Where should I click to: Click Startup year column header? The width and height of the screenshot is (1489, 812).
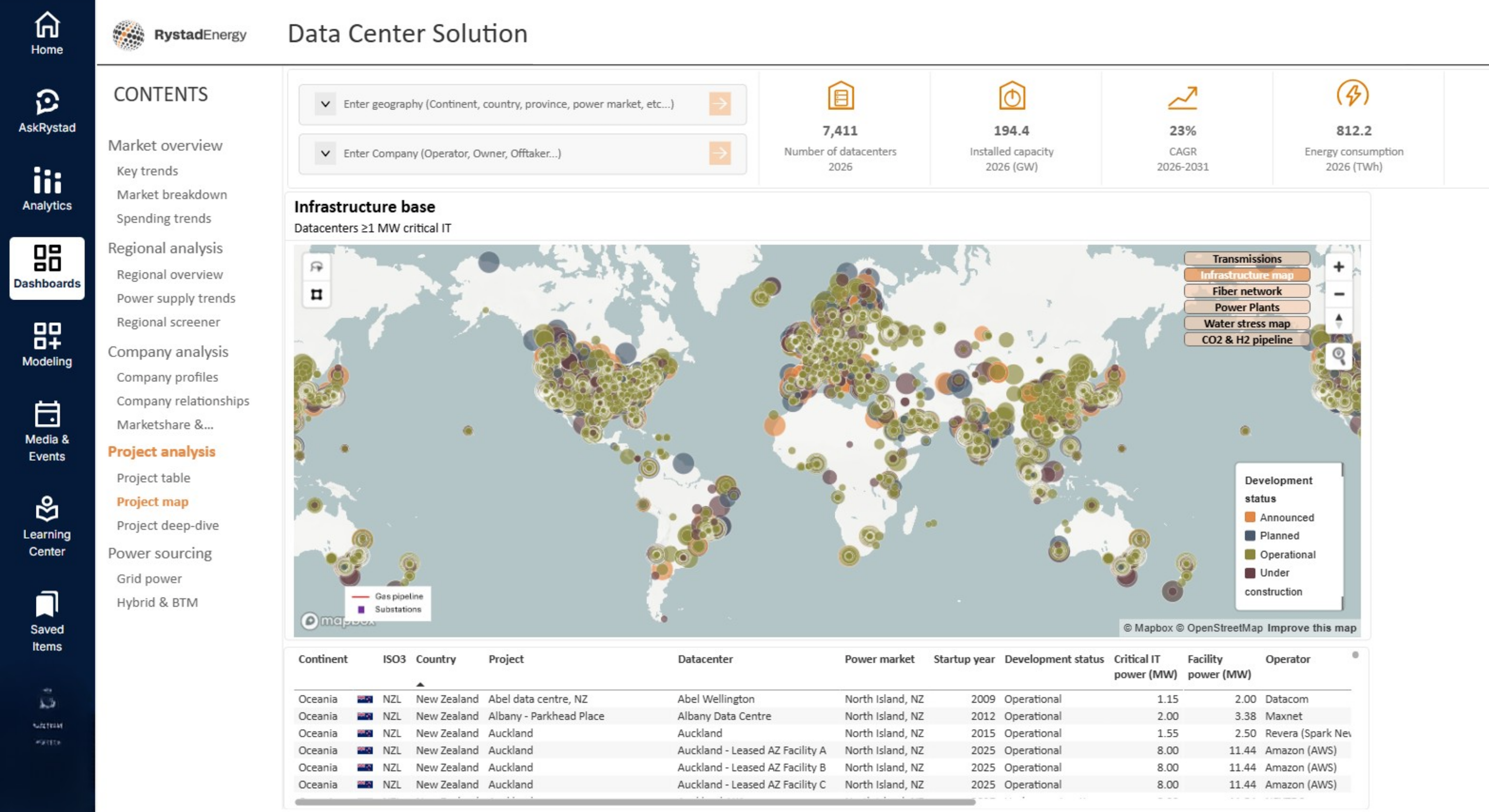click(964, 659)
